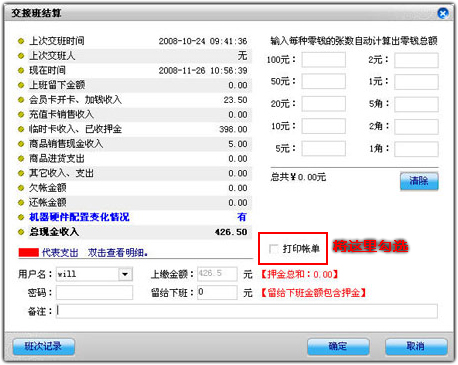Click the 留给下班 amount field
The height and width of the screenshot is (365, 458).
pos(217,292)
